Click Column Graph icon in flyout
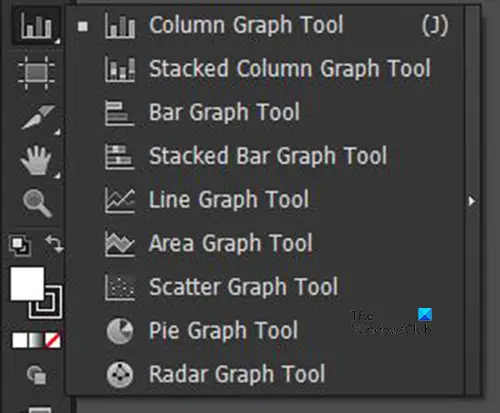This screenshot has width=500, height=413. (120, 25)
